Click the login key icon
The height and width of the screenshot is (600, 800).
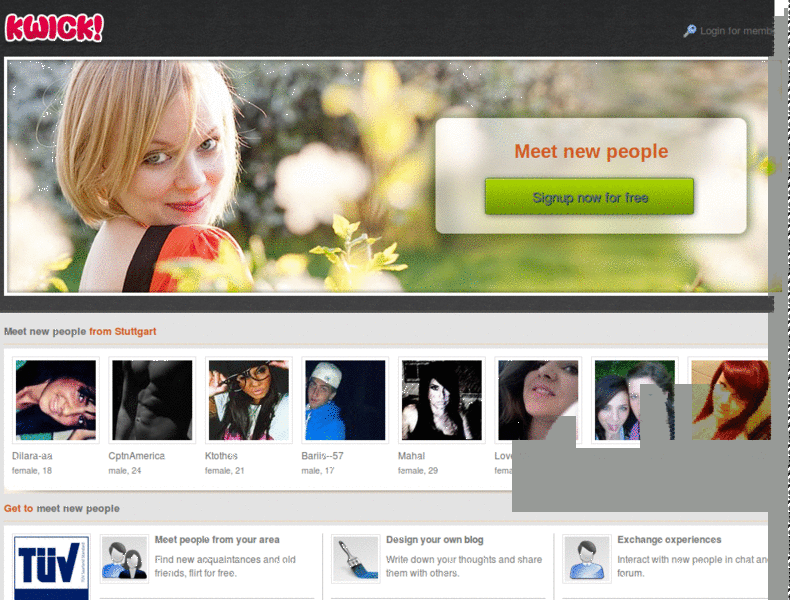click(x=690, y=31)
